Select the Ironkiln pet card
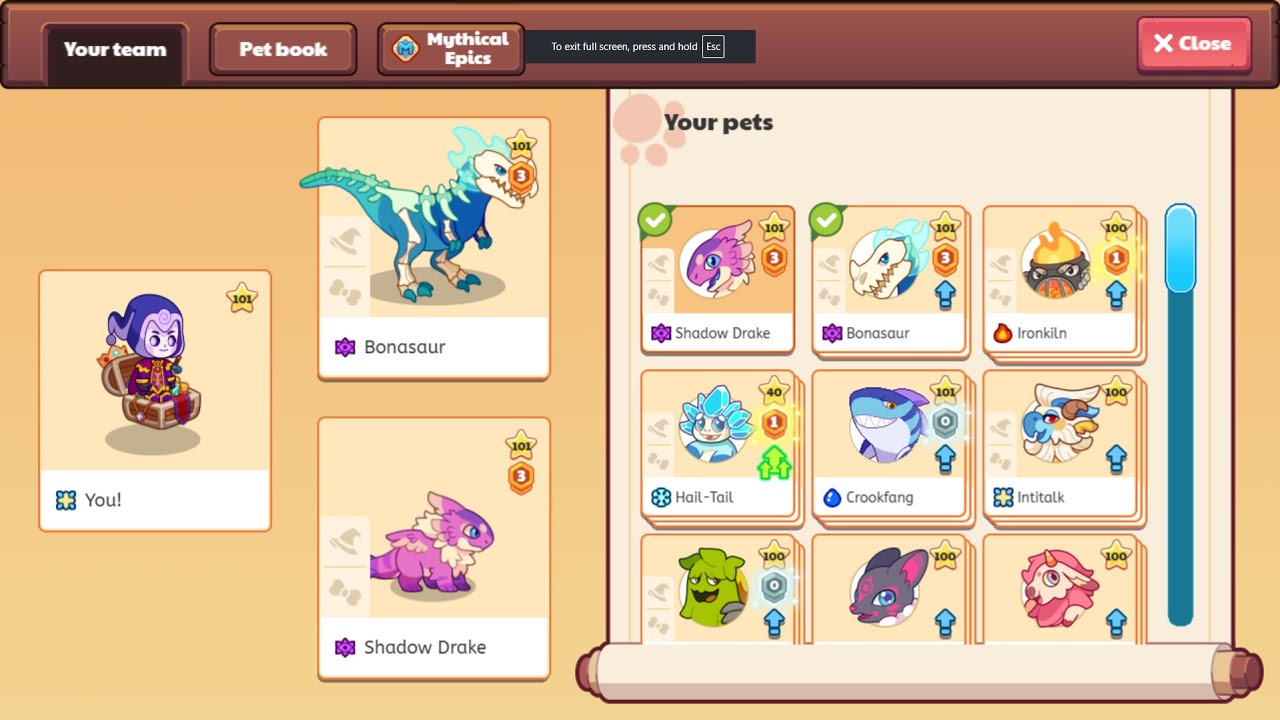The width and height of the screenshot is (1280, 720). pyautogui.click(x=1062, y=281)
